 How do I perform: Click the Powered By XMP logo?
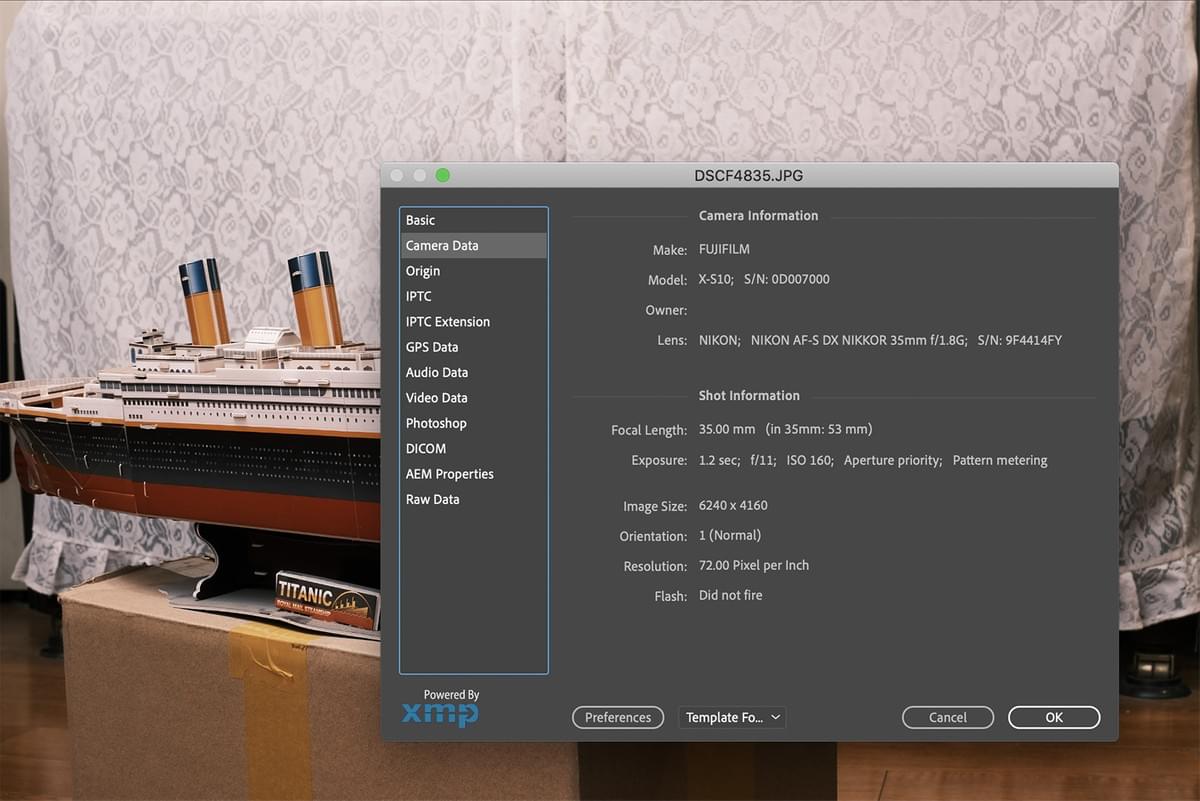click(x=440, y=707)
